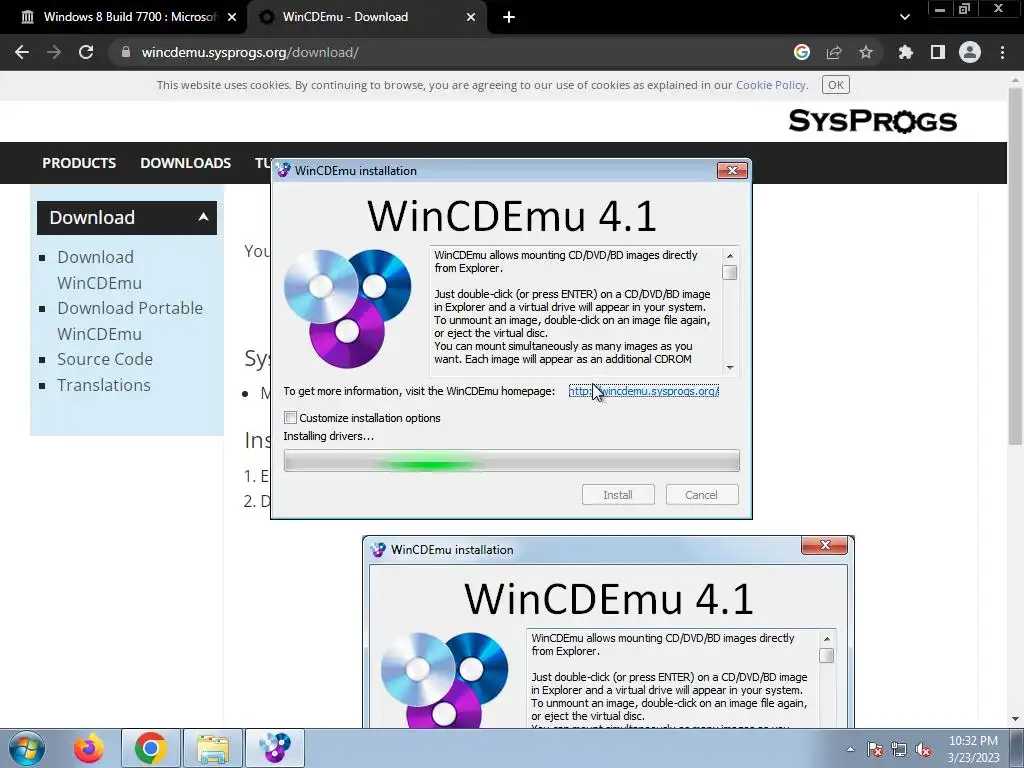Click the address bar URL field
This screenshot has width=1024, height=768.
(451, 52)
